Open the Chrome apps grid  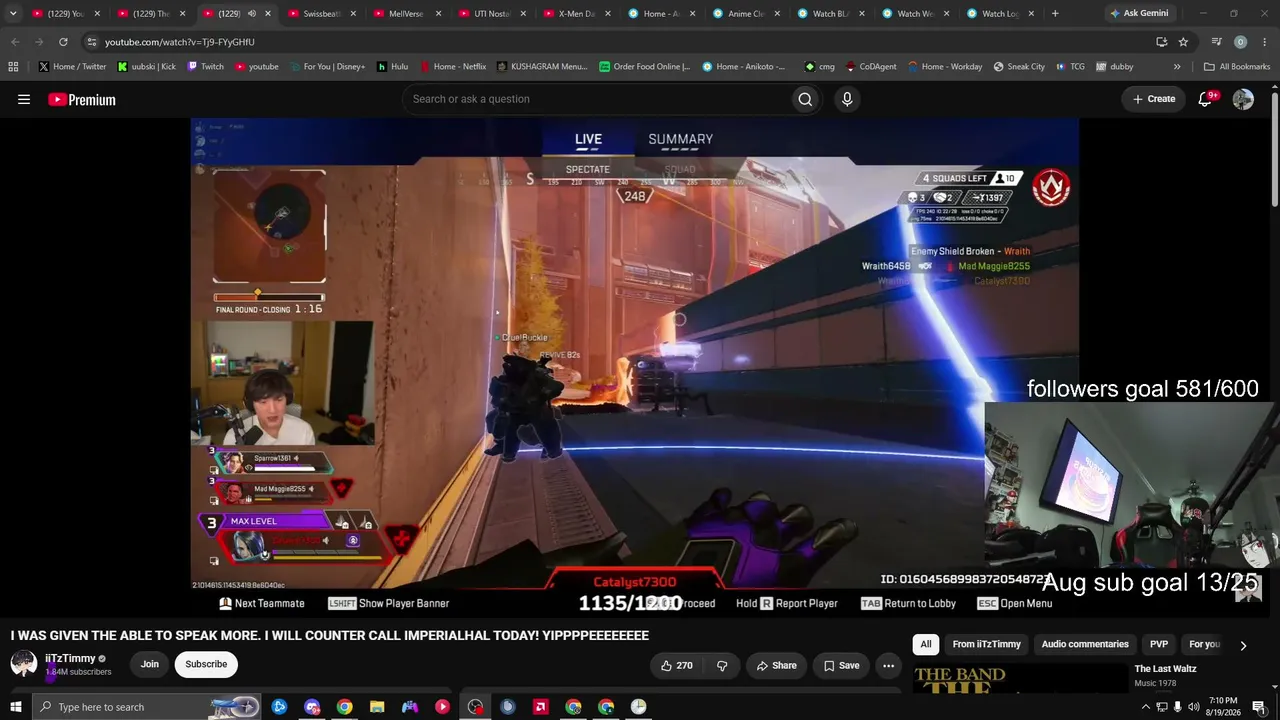pos(13,67)
